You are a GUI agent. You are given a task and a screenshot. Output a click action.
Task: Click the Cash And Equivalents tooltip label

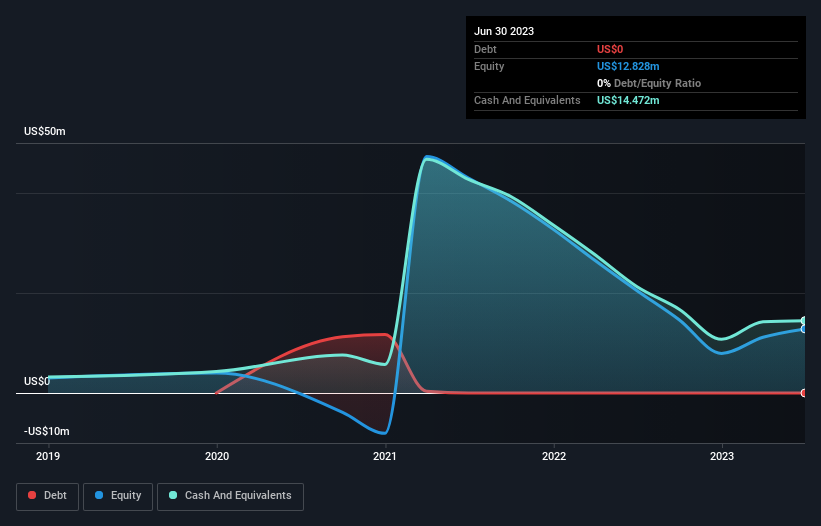pyautogui.click(x=527, y=100)
